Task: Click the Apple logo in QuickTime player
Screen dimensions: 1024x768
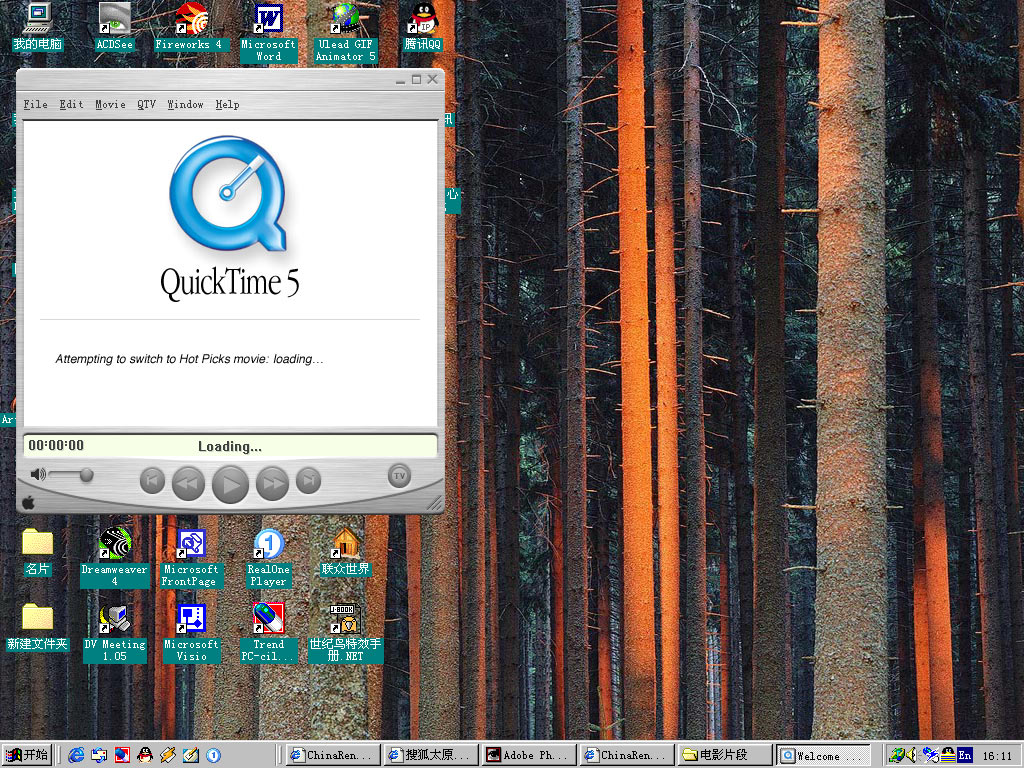Action: (28, 503)
